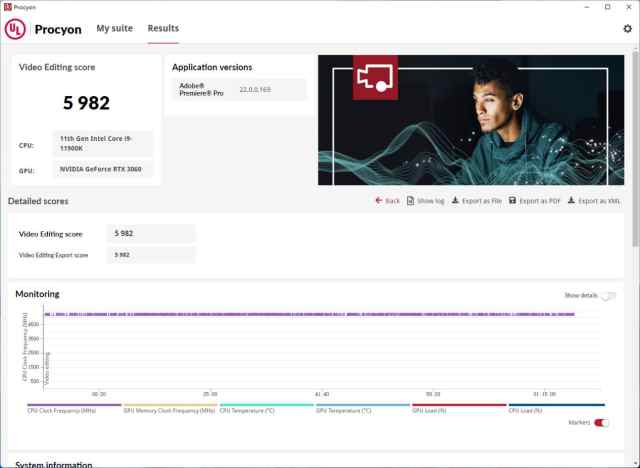The width and height of the screenshot is (640, 468).
Task: Open the My suite tab
Action: pyautogui.click(x=115, y=28)
